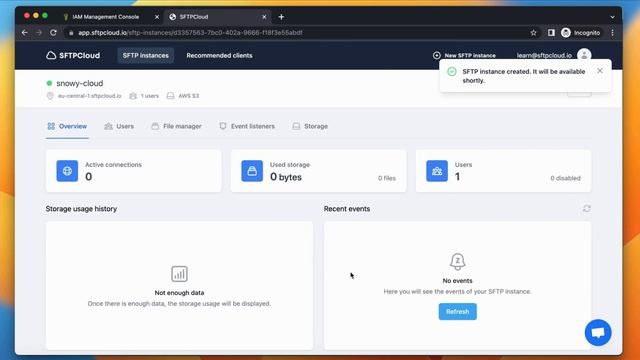This screenshot has height=360, width=640.
Task: Click green status dot beside snowy-cloud
Action: click(49, 83)
